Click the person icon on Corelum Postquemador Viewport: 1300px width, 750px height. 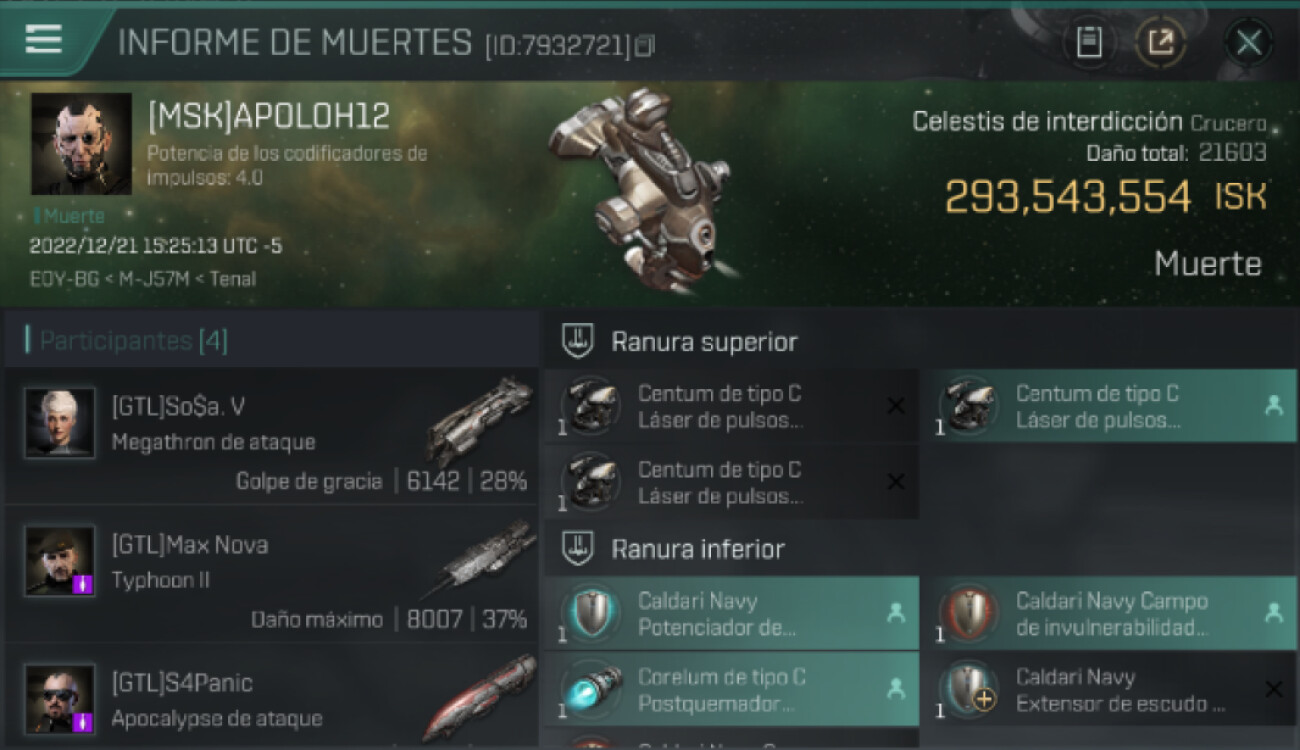[x=895, y=688]
